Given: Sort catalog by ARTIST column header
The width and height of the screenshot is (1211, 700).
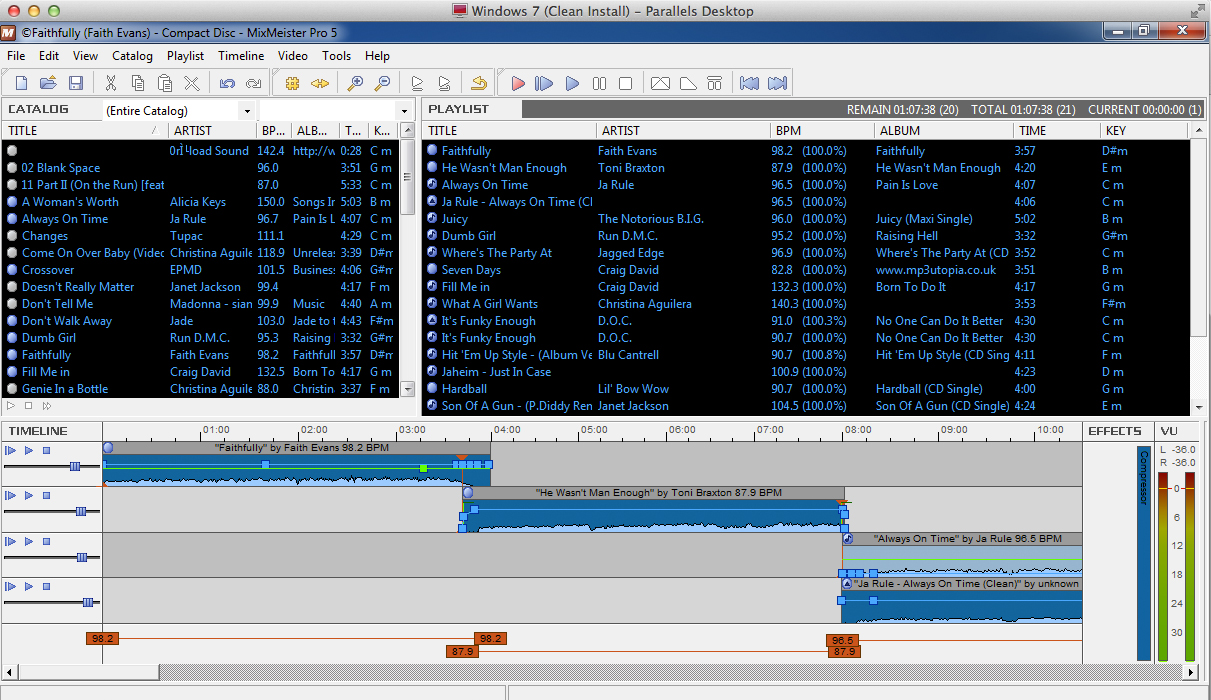Looking at the screenshot, I should tap(211, 130).
